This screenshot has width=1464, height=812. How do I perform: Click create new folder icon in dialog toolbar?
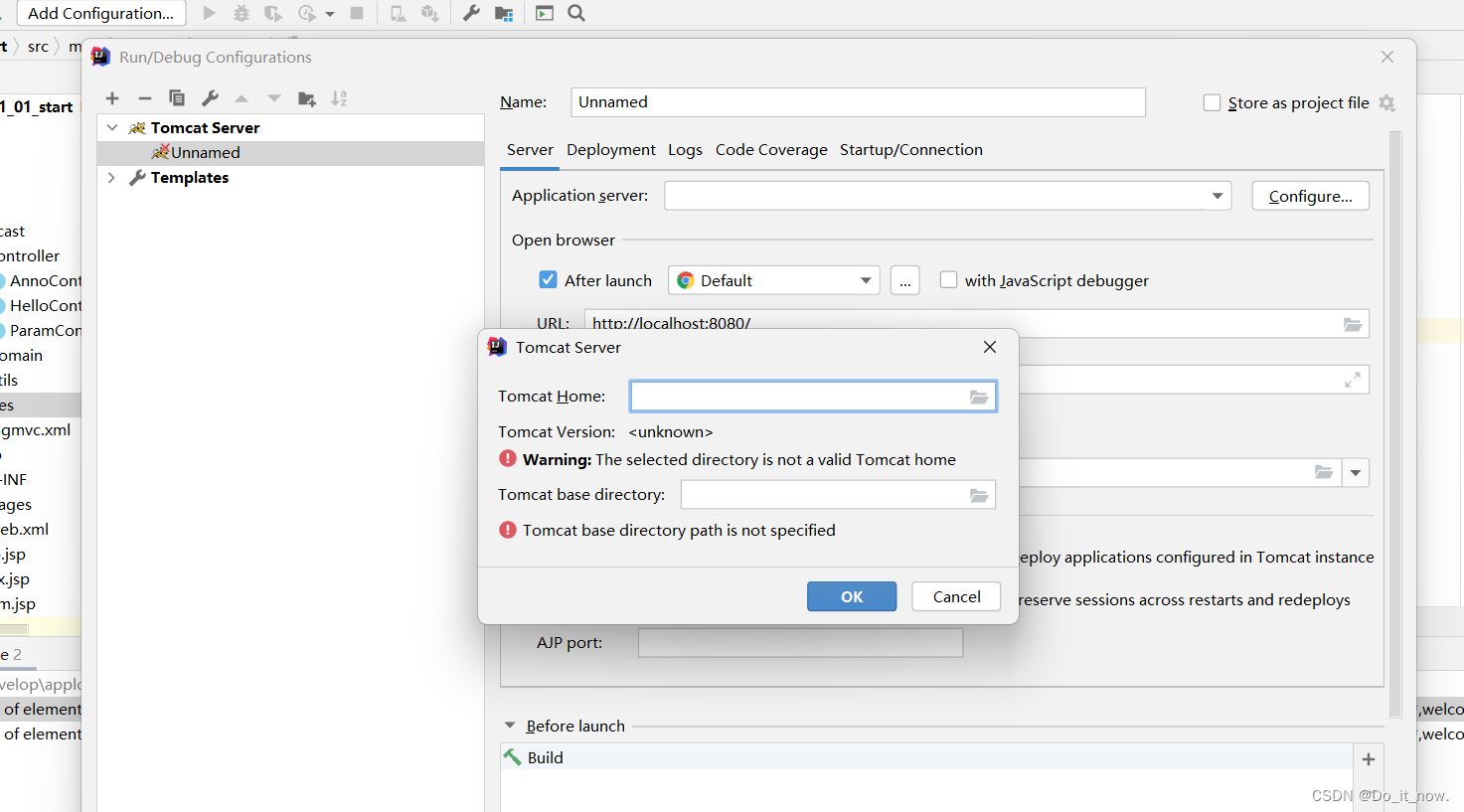(307, 98)
